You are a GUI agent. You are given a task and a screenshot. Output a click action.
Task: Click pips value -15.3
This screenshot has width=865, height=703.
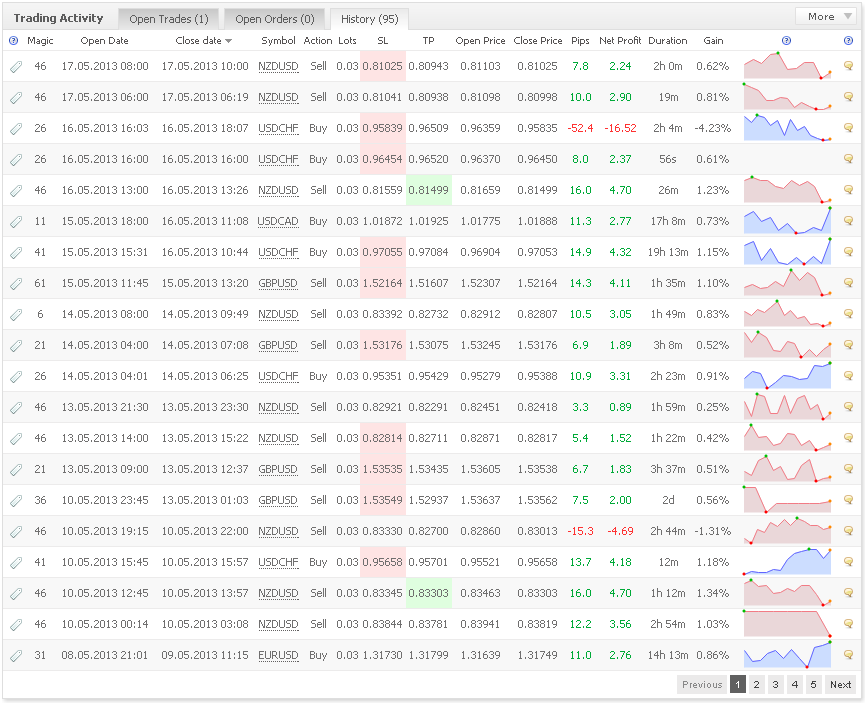tap(580, 531)
